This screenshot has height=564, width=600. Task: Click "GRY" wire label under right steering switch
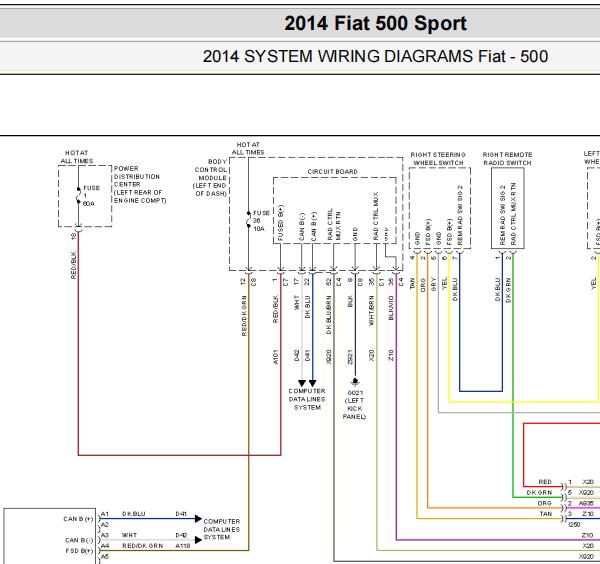coord(434,284)
